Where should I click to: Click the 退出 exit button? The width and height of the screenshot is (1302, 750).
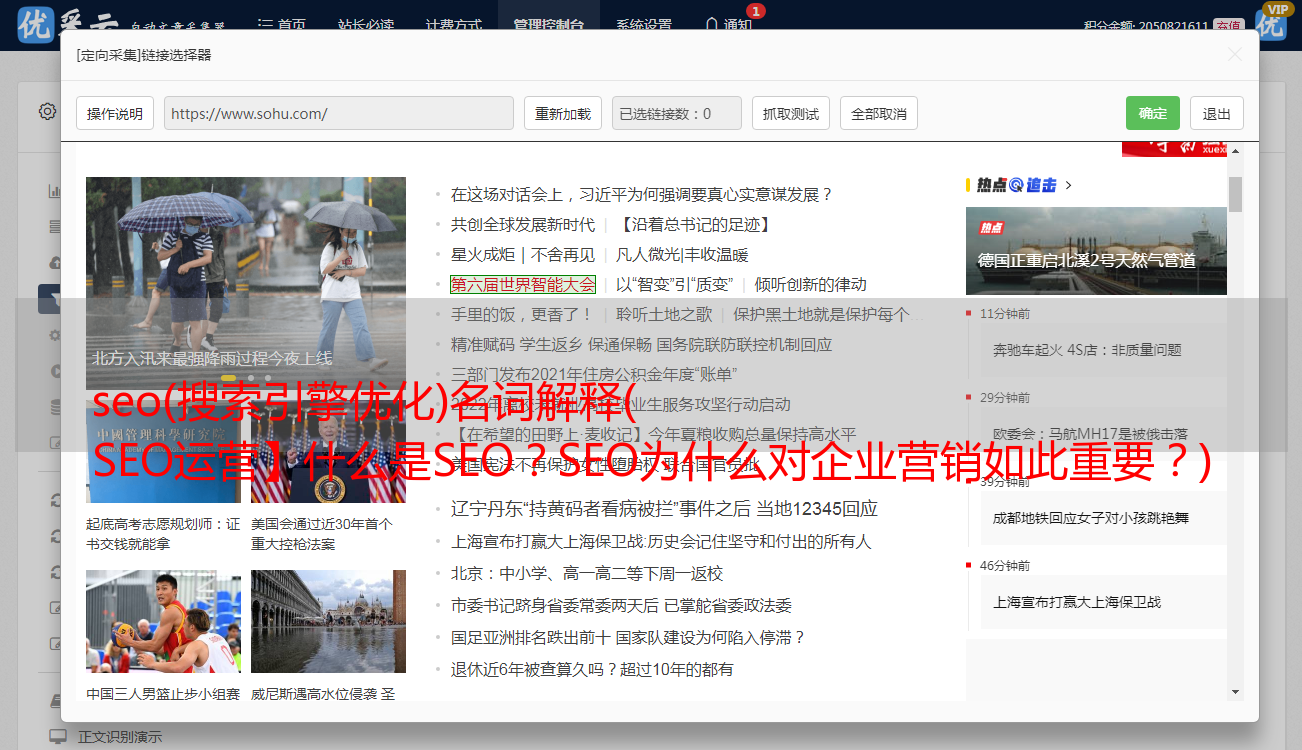tap(1217, 113)
